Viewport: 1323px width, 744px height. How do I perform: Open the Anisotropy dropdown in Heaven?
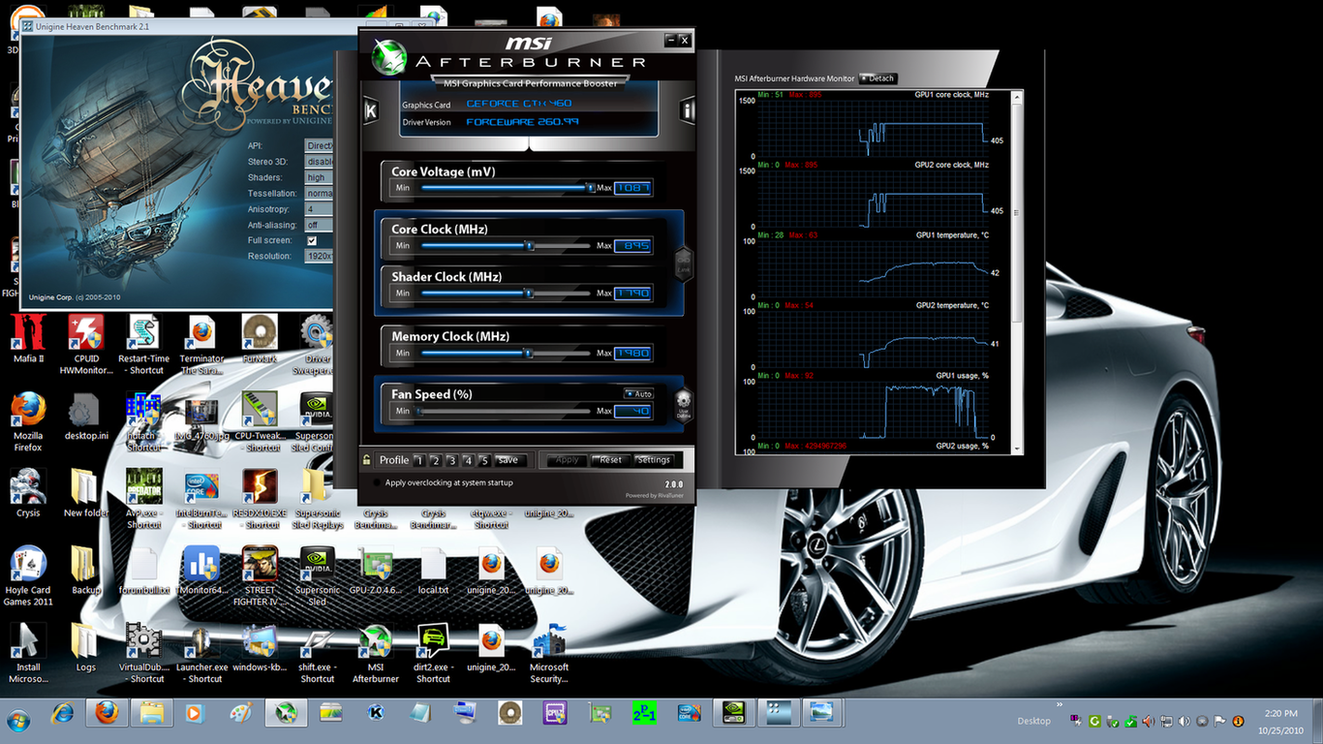319,209
